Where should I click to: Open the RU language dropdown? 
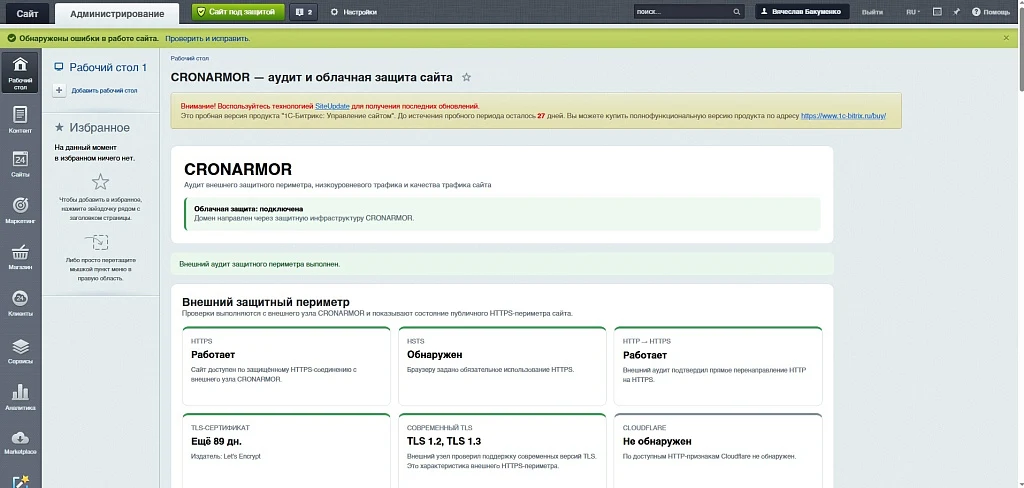pyautogui.click(x=913, y=12)
